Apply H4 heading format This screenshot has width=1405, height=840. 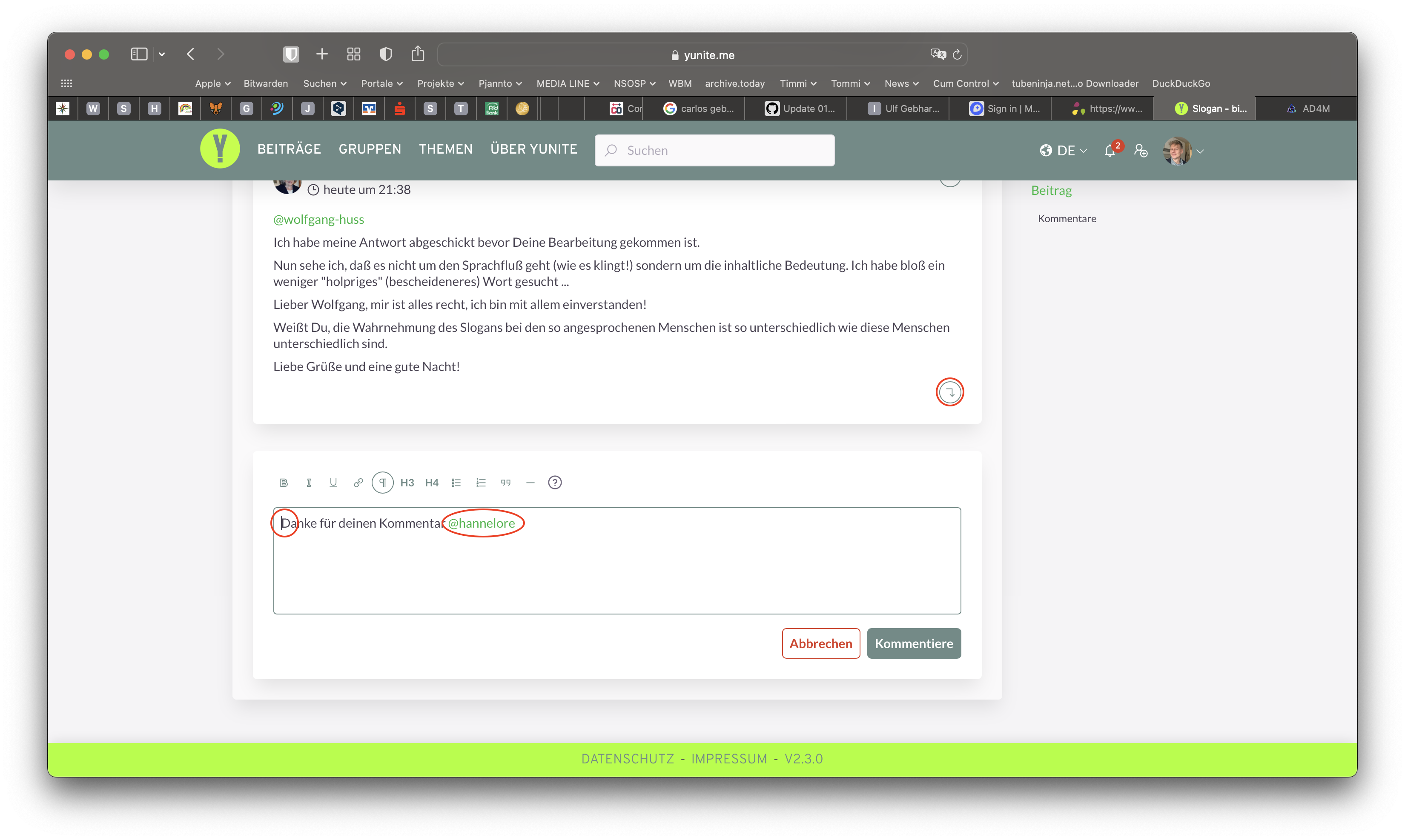click(x=432, y=482)
